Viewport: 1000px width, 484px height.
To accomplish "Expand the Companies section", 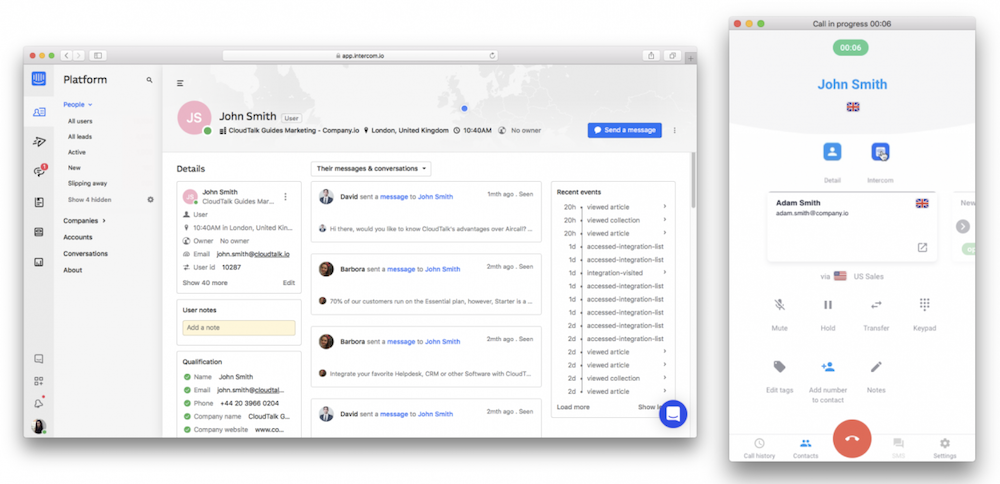I will click(84, 221).
